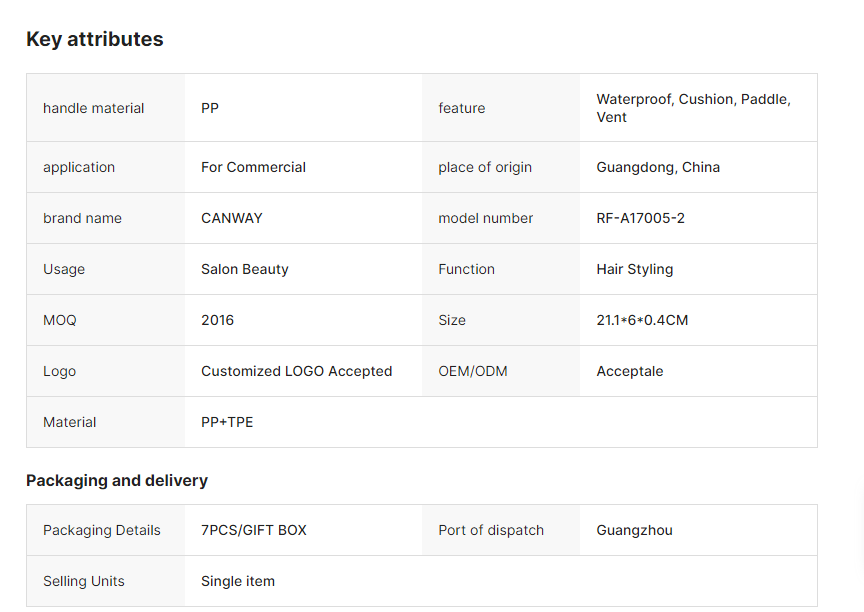Select Customized LOGO Accepted text
864x612 pixels.
coord(296,371)
